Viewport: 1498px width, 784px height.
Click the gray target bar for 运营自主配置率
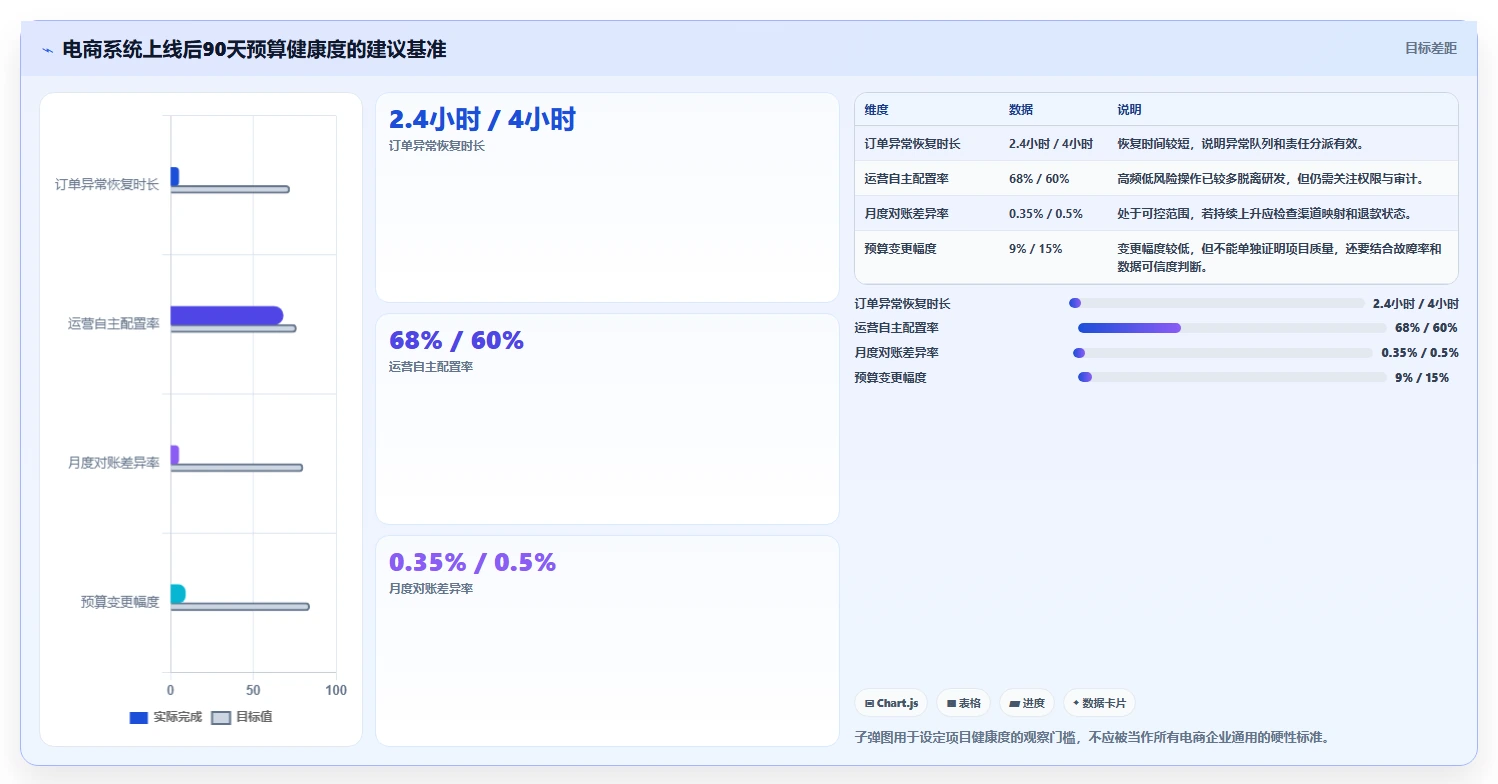pyautogui.click(x=233, y=328)
